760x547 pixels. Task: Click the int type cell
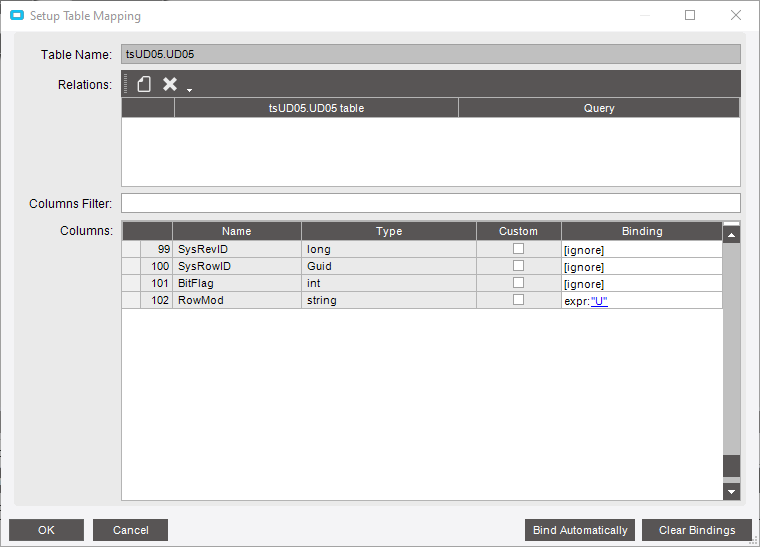point(389,283)
